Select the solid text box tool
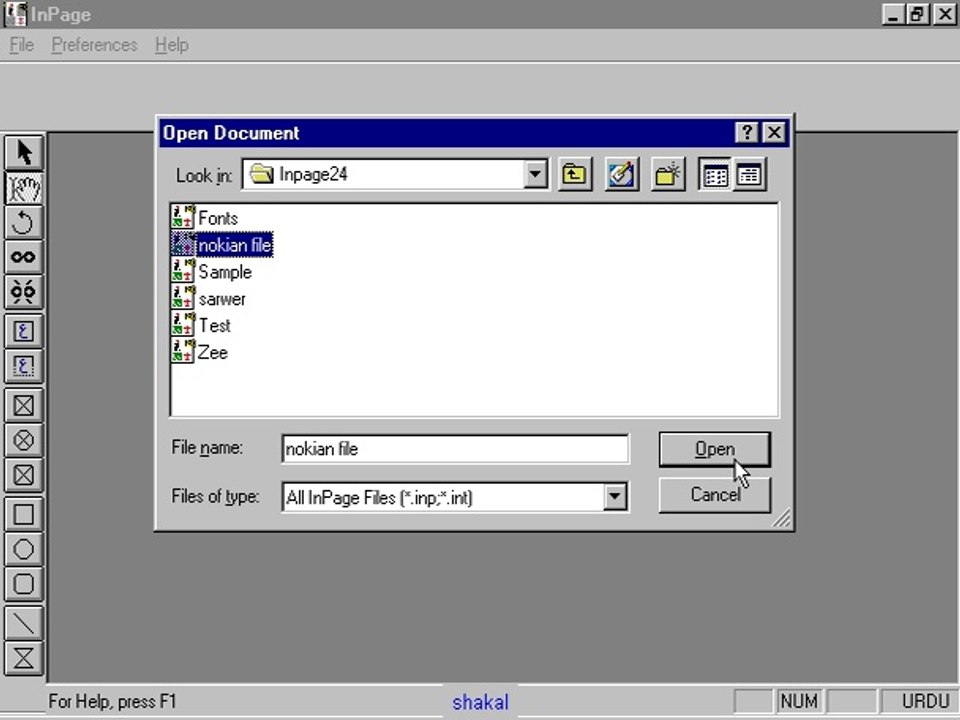Viewport: 960px width, 720px height. point(23,331)
